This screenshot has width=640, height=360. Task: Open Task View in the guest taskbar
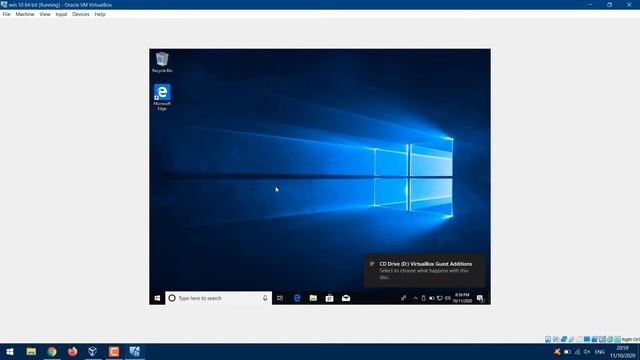click(x=280, y=298)
